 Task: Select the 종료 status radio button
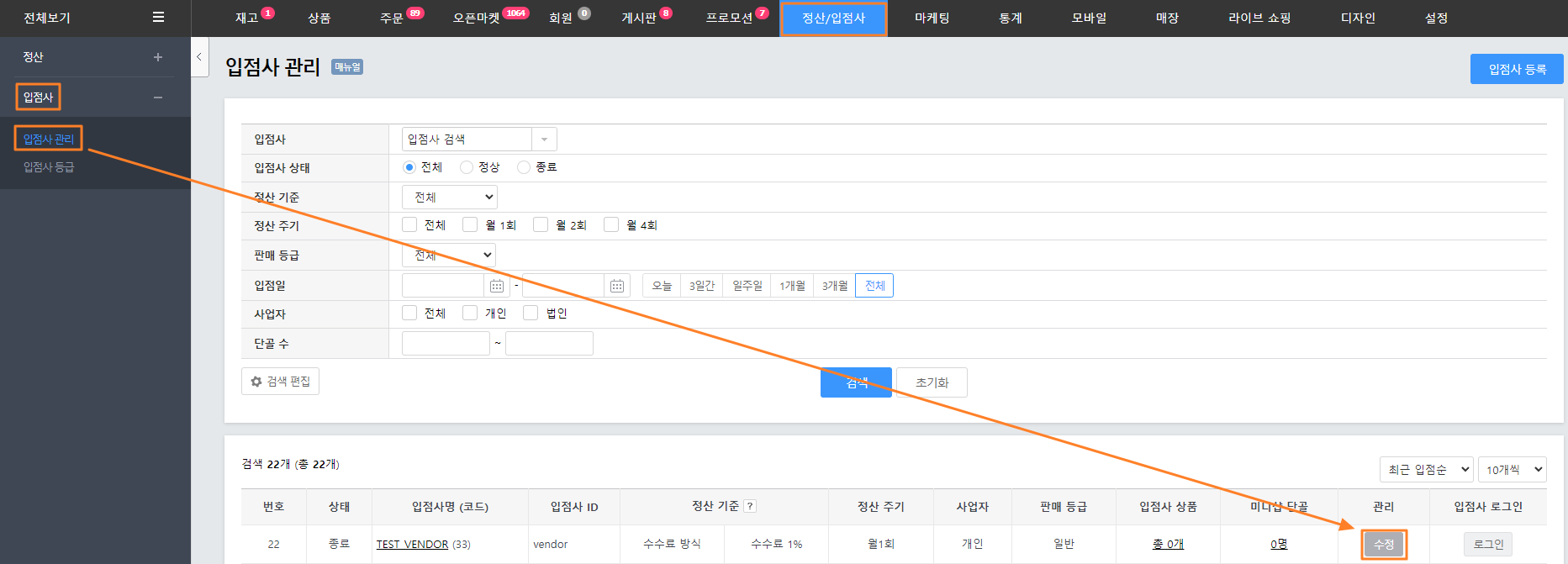[x=524, y=167]
